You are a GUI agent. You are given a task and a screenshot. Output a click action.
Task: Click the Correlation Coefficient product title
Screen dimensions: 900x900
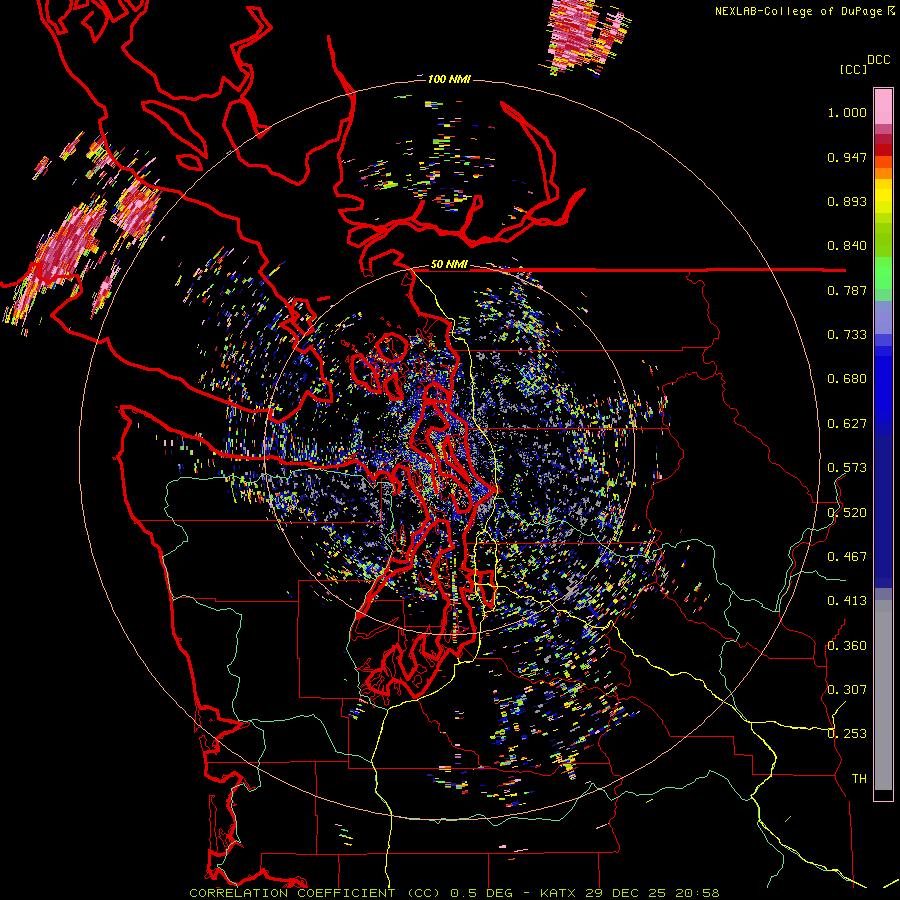coord(315,893)
